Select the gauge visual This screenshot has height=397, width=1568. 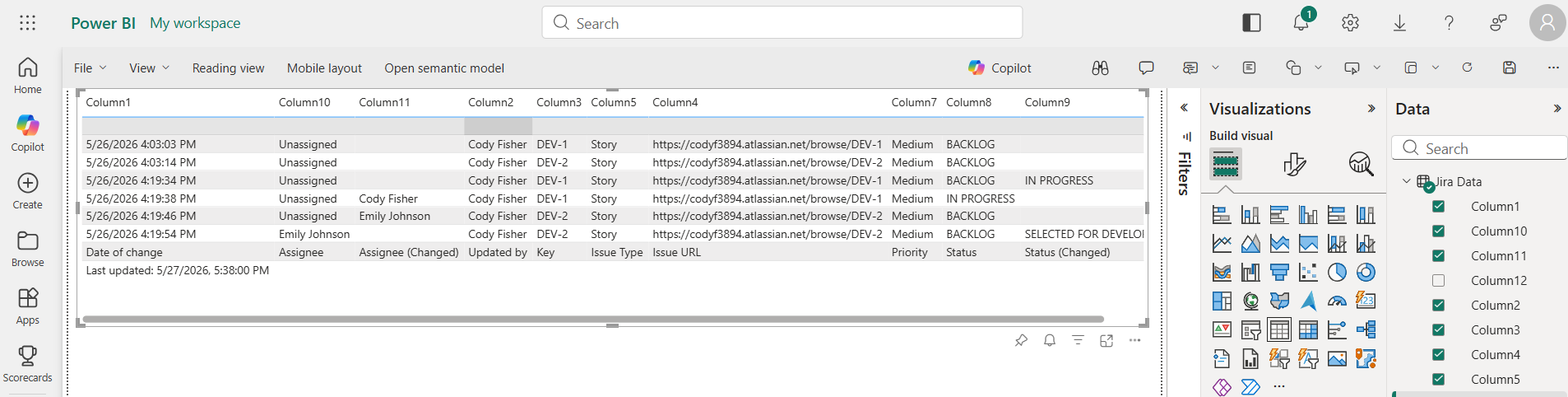click(x=1337, y=301)
